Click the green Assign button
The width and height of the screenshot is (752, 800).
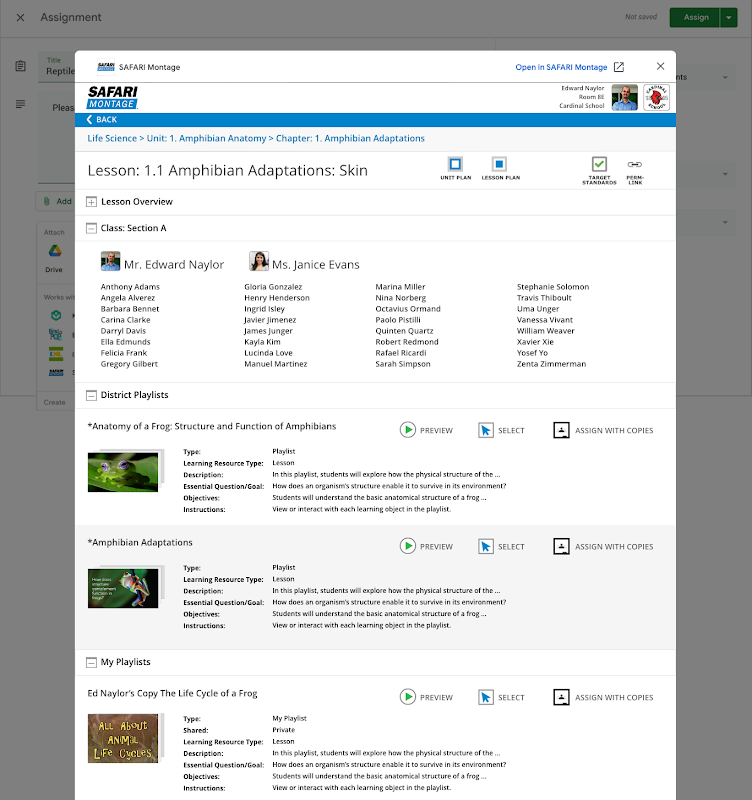pyautogui.click(x=696, y=17)
